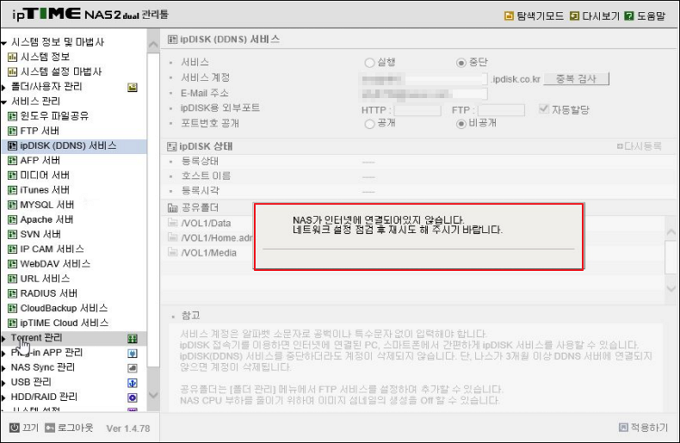The height and width of the screenshot is (443, 680).
Task: Click the HTTP port input field
Action: (x=417, y=110)
